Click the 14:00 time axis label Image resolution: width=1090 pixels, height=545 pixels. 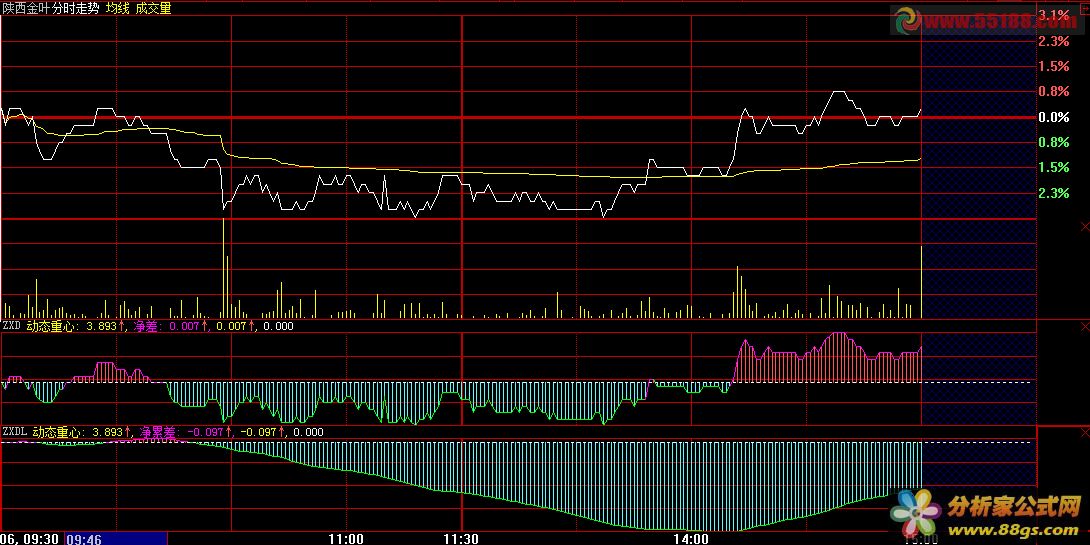(692, 539)
